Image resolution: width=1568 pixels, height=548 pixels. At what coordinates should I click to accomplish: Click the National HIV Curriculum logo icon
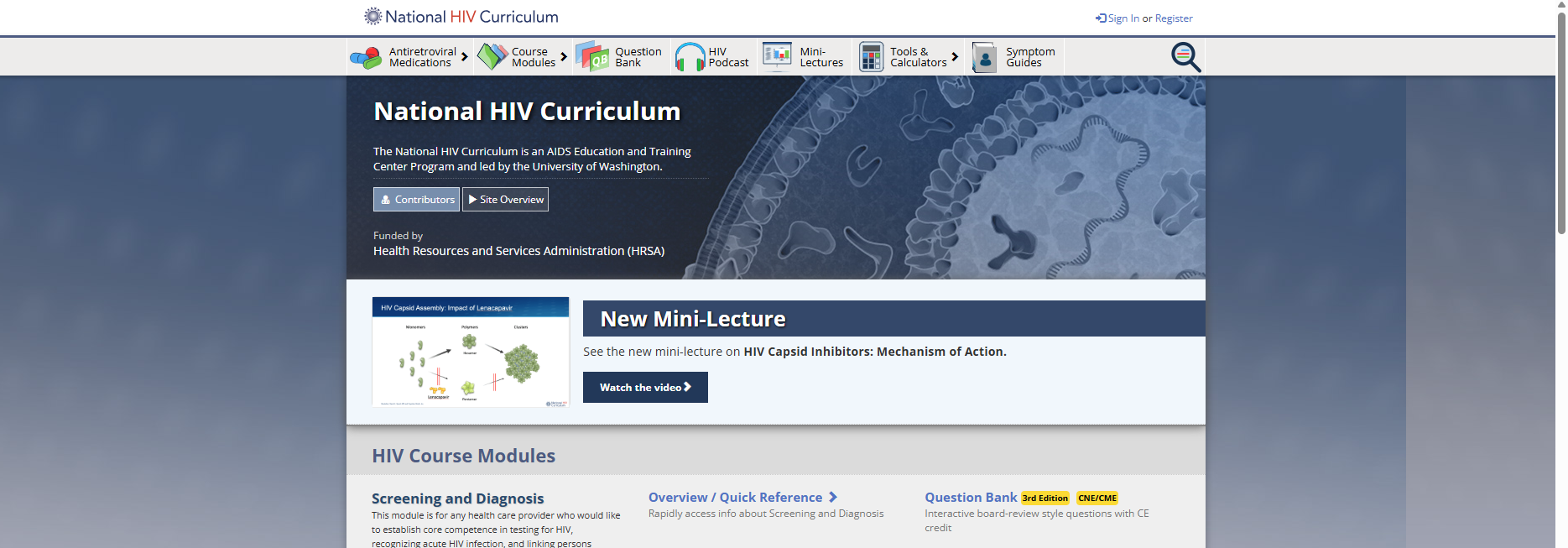click(372, 16)
